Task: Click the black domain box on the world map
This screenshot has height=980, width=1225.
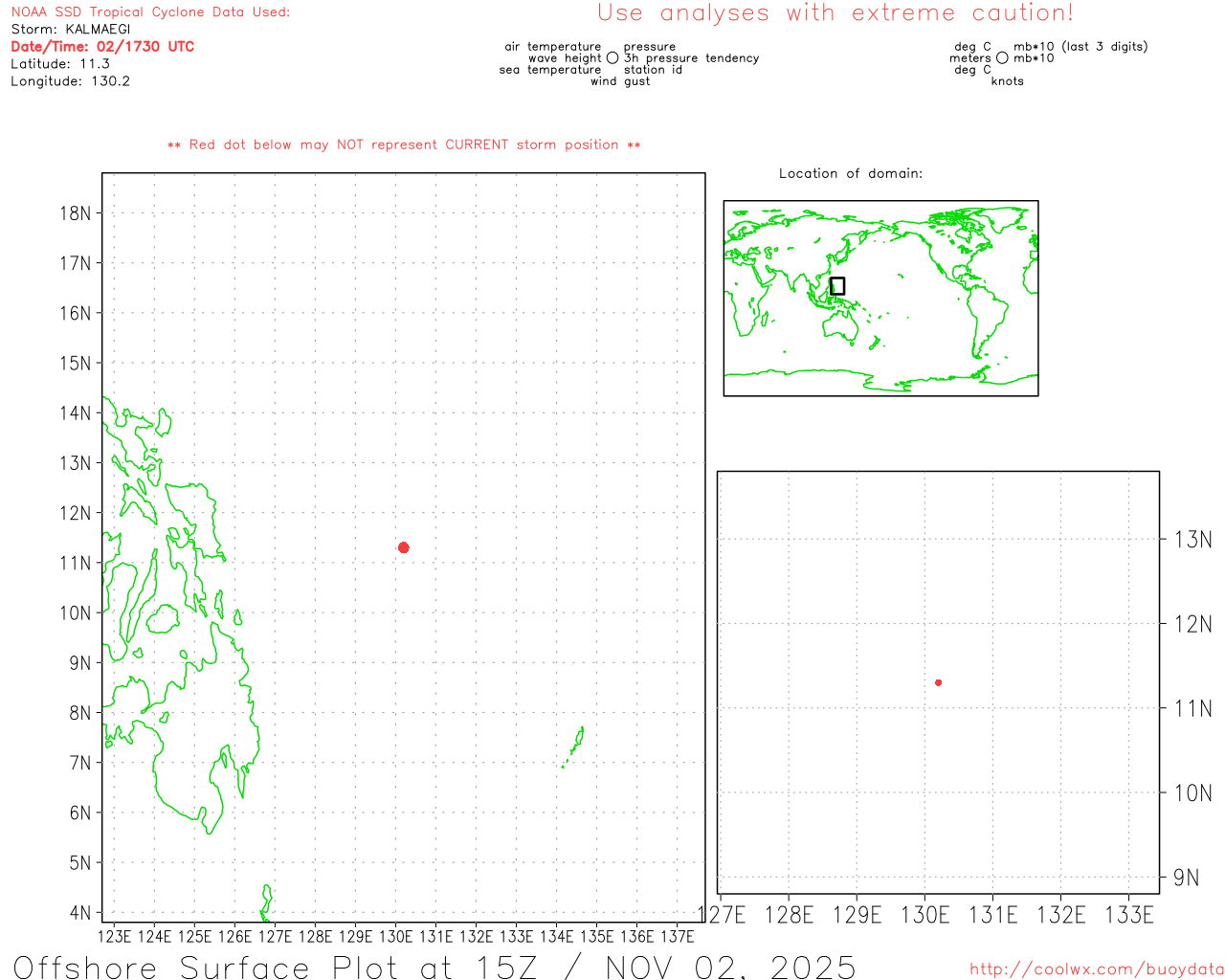Action: pos(837,286)
